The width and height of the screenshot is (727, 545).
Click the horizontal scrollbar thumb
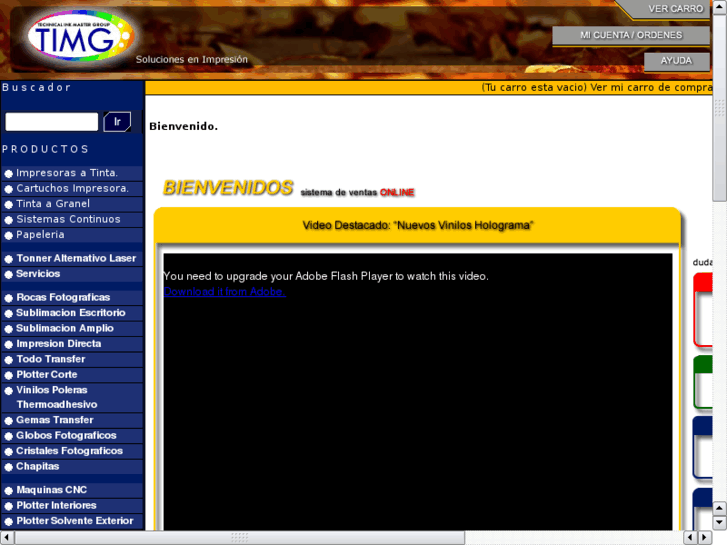pos(240,538)
